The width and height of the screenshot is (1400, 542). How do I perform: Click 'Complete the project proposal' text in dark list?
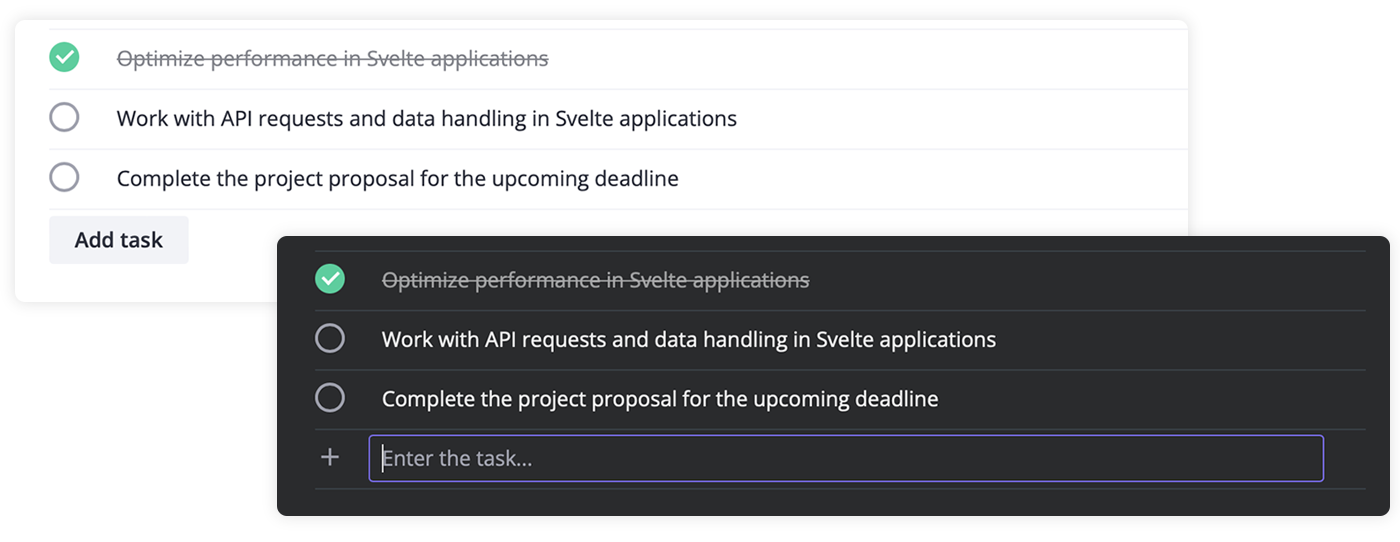point(660,400)
